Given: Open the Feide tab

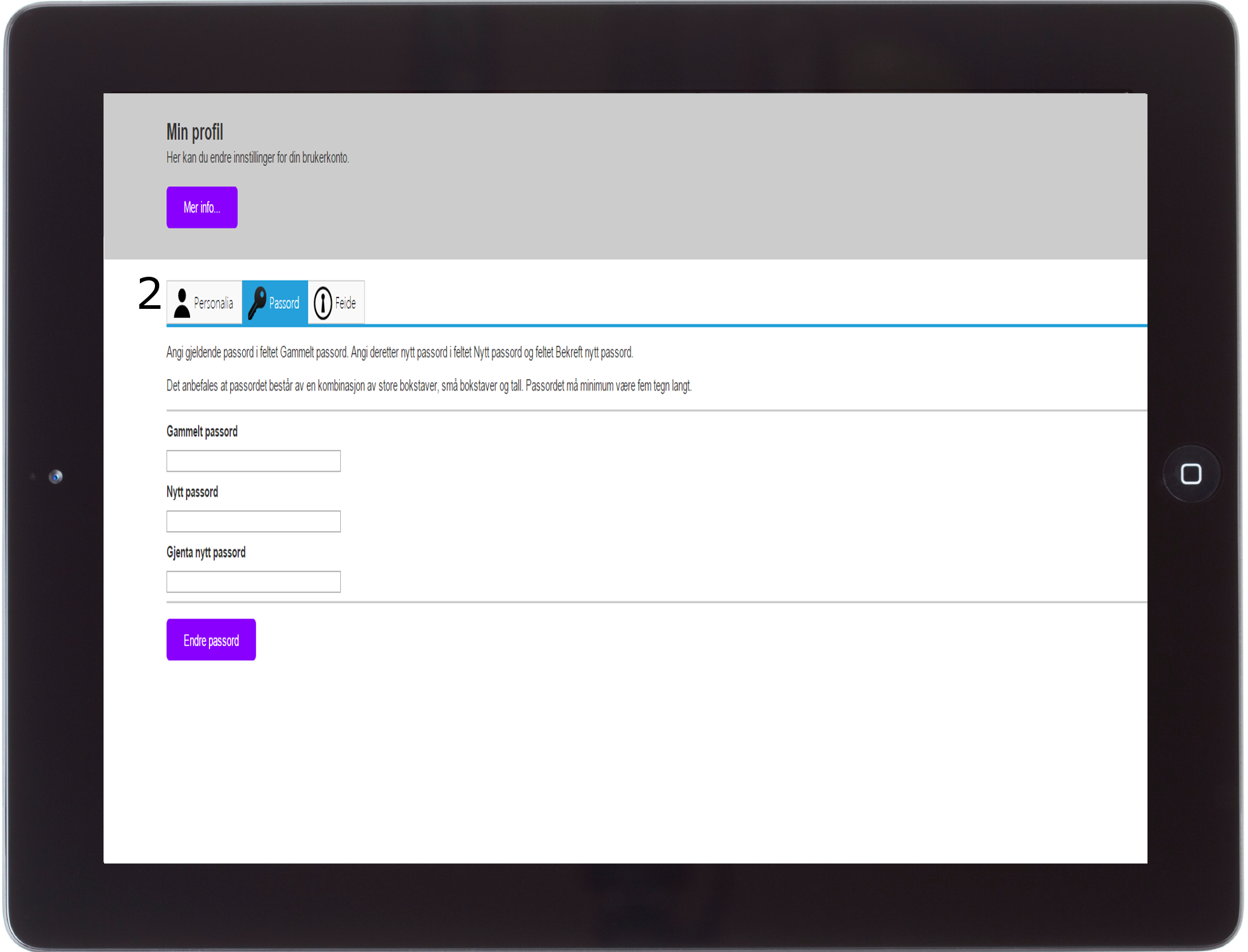Looking at the screenshot, I should point(336,302).
